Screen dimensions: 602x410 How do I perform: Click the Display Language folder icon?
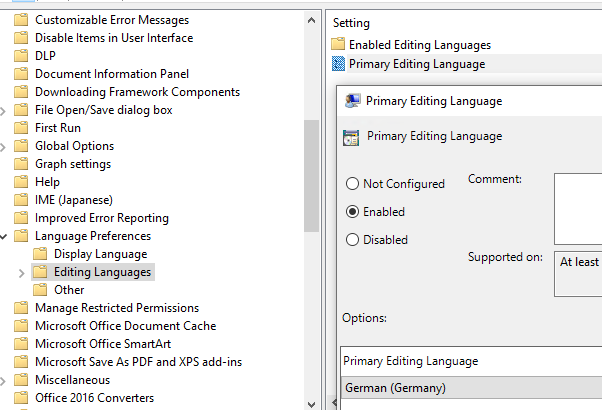(41, 254)
